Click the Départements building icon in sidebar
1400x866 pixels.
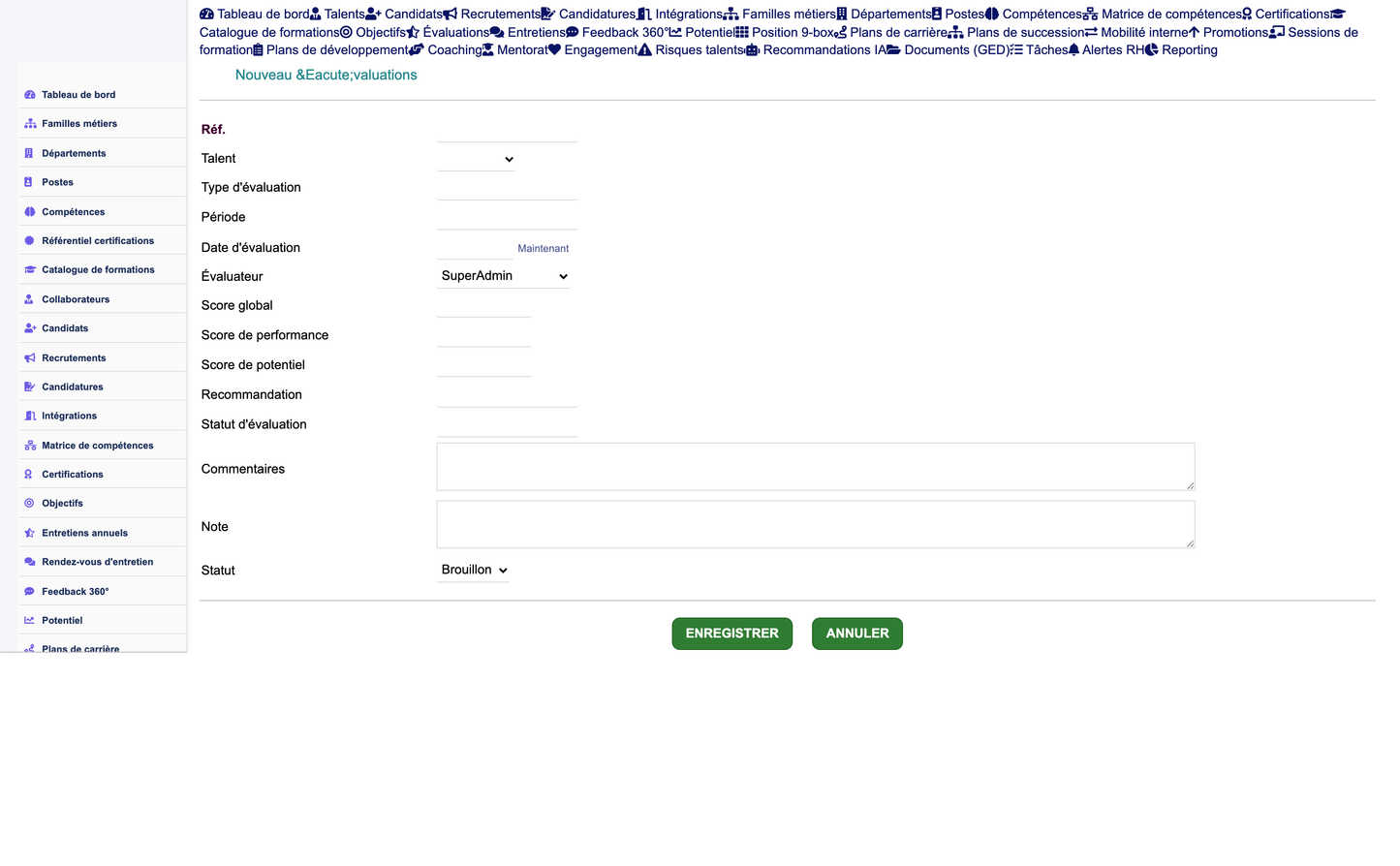point(29,153)
